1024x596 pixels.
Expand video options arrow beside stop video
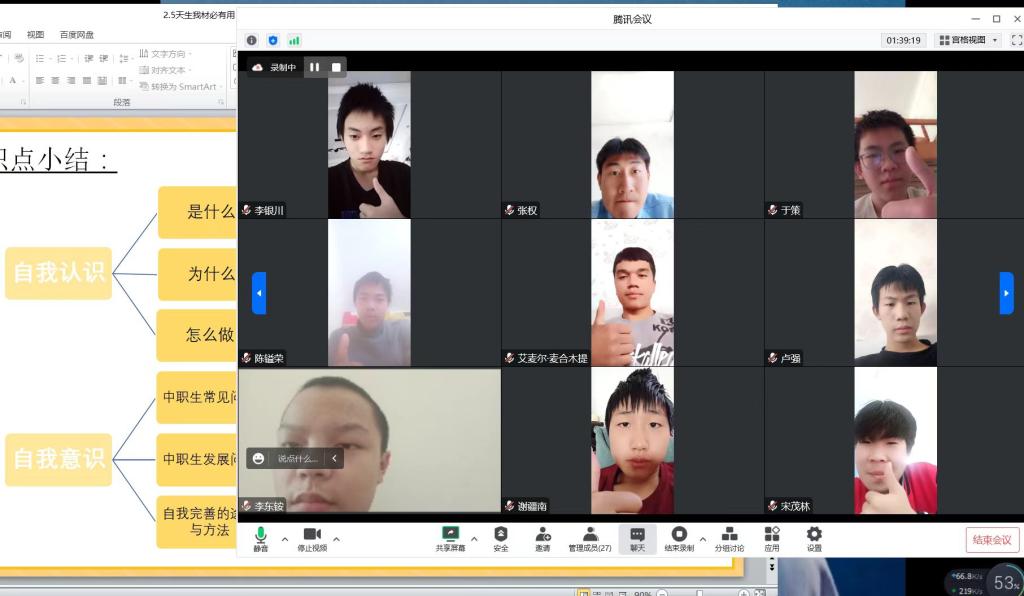coord(336,539)
